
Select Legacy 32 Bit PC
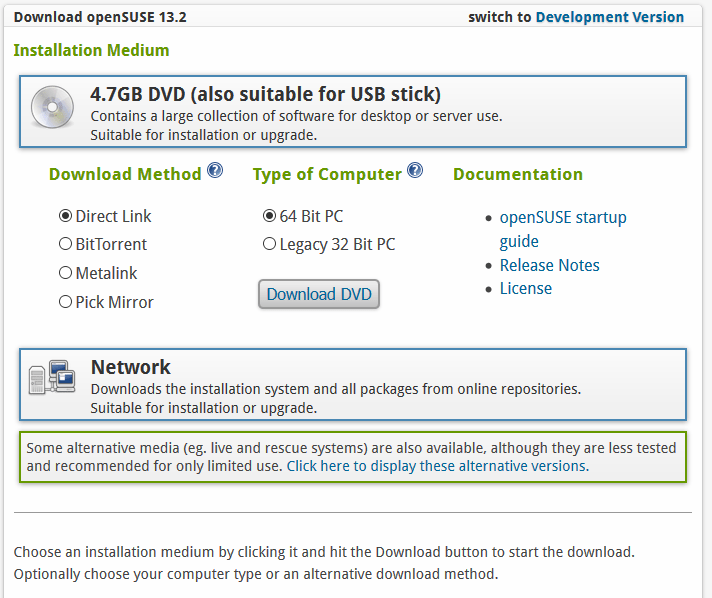269,244
